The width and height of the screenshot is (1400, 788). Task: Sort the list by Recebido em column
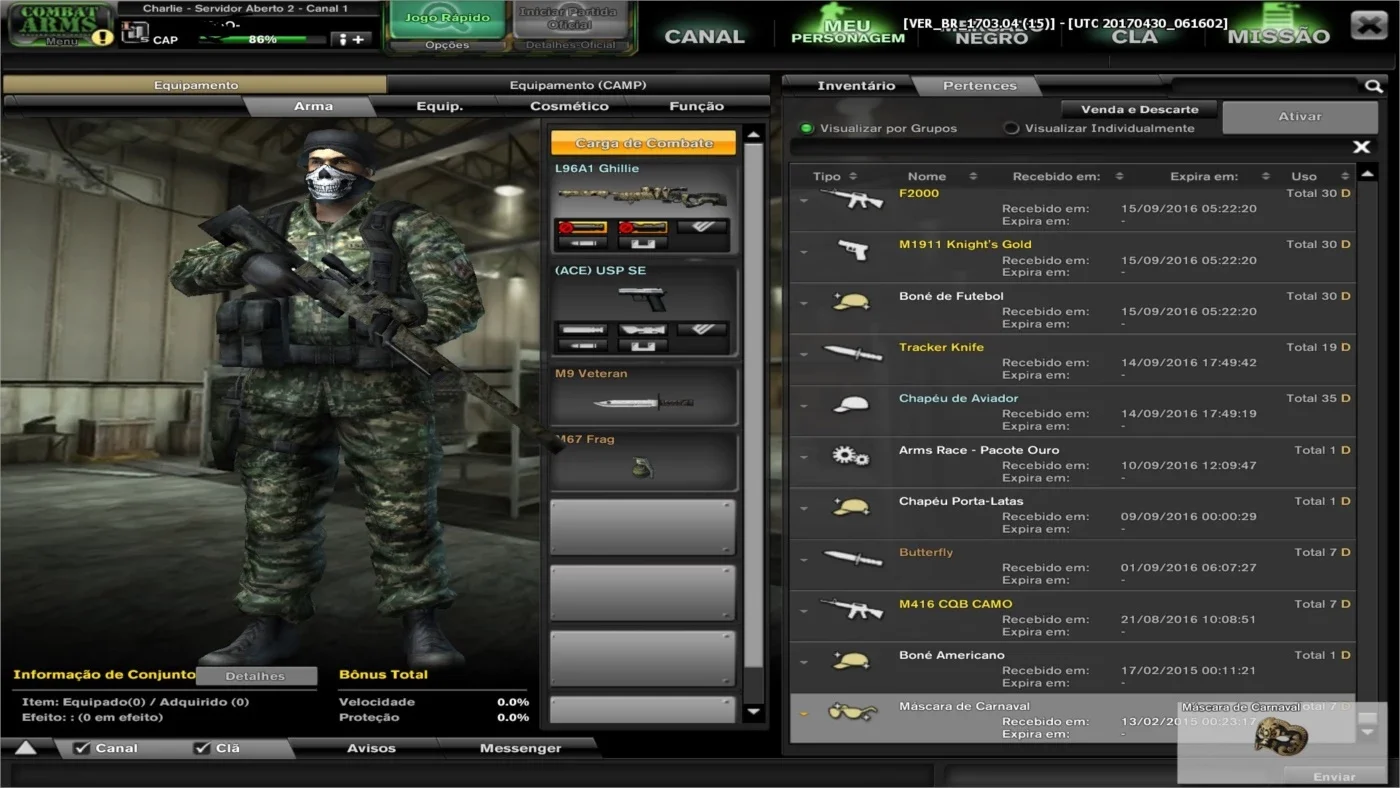click(1067, 176)
